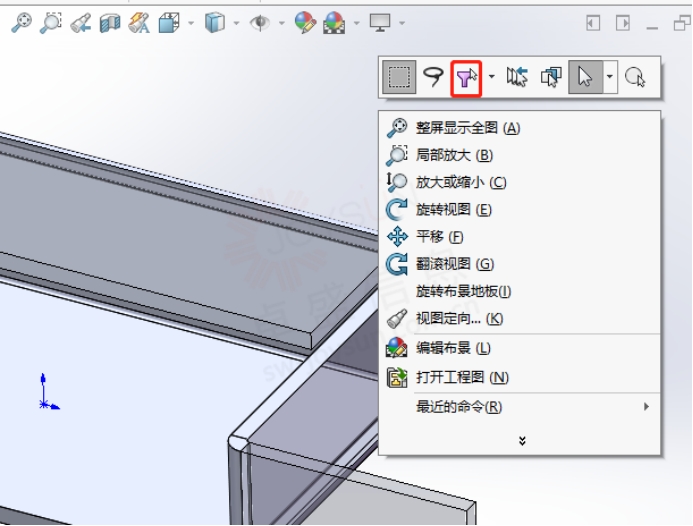Click Previous View icon in top toolbar
Image resolution: width=693 pixels, height=526 pixels.
(x=81, y=23)
